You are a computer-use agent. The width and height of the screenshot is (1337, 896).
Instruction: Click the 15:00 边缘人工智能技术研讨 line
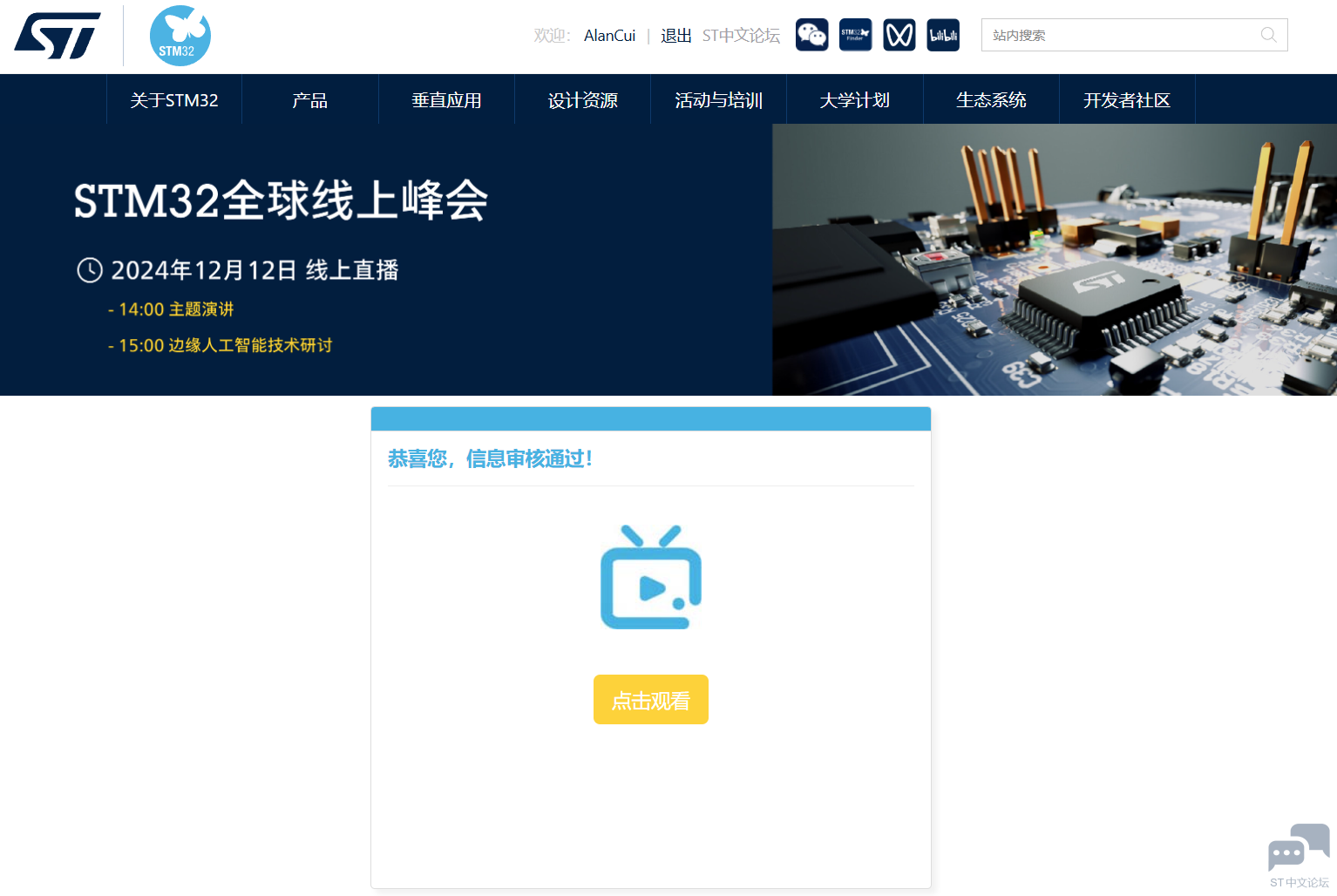pyautogui.click(x=220, y=345)
